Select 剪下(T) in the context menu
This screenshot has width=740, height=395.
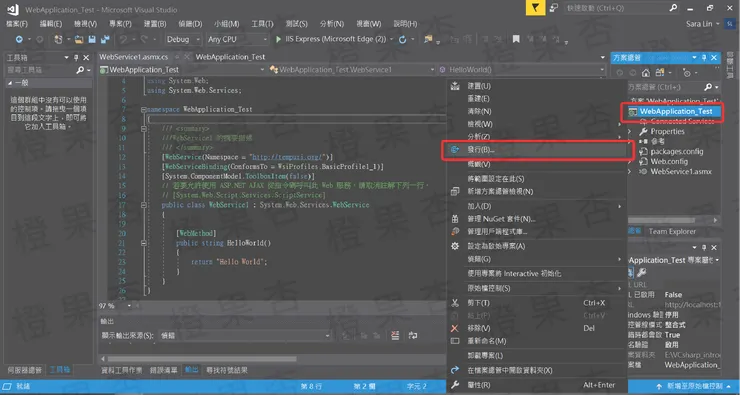(537, 303)
